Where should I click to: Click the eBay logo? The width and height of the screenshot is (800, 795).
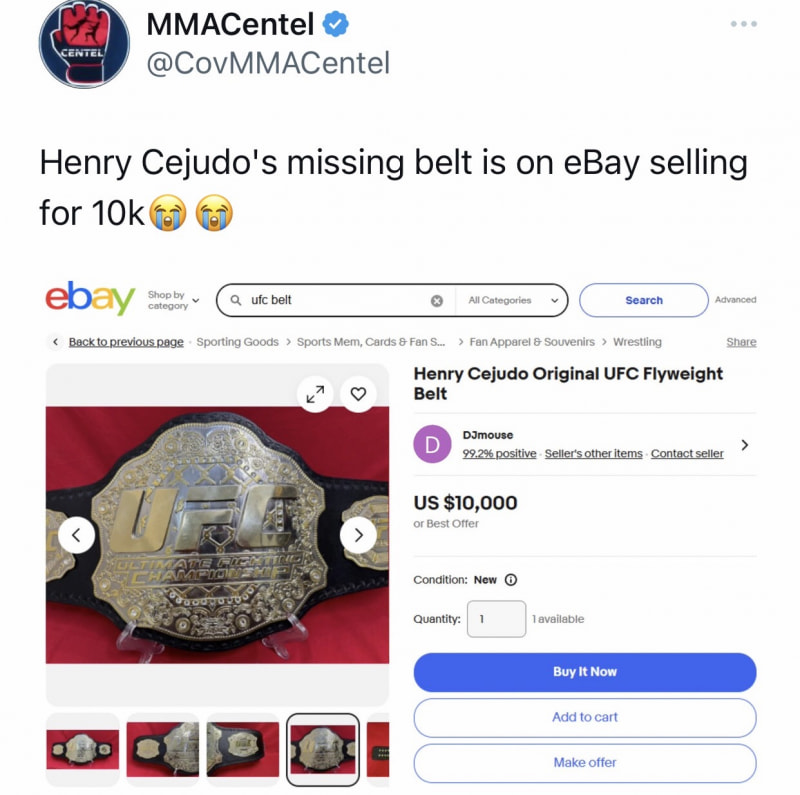(x=90, y=299)
